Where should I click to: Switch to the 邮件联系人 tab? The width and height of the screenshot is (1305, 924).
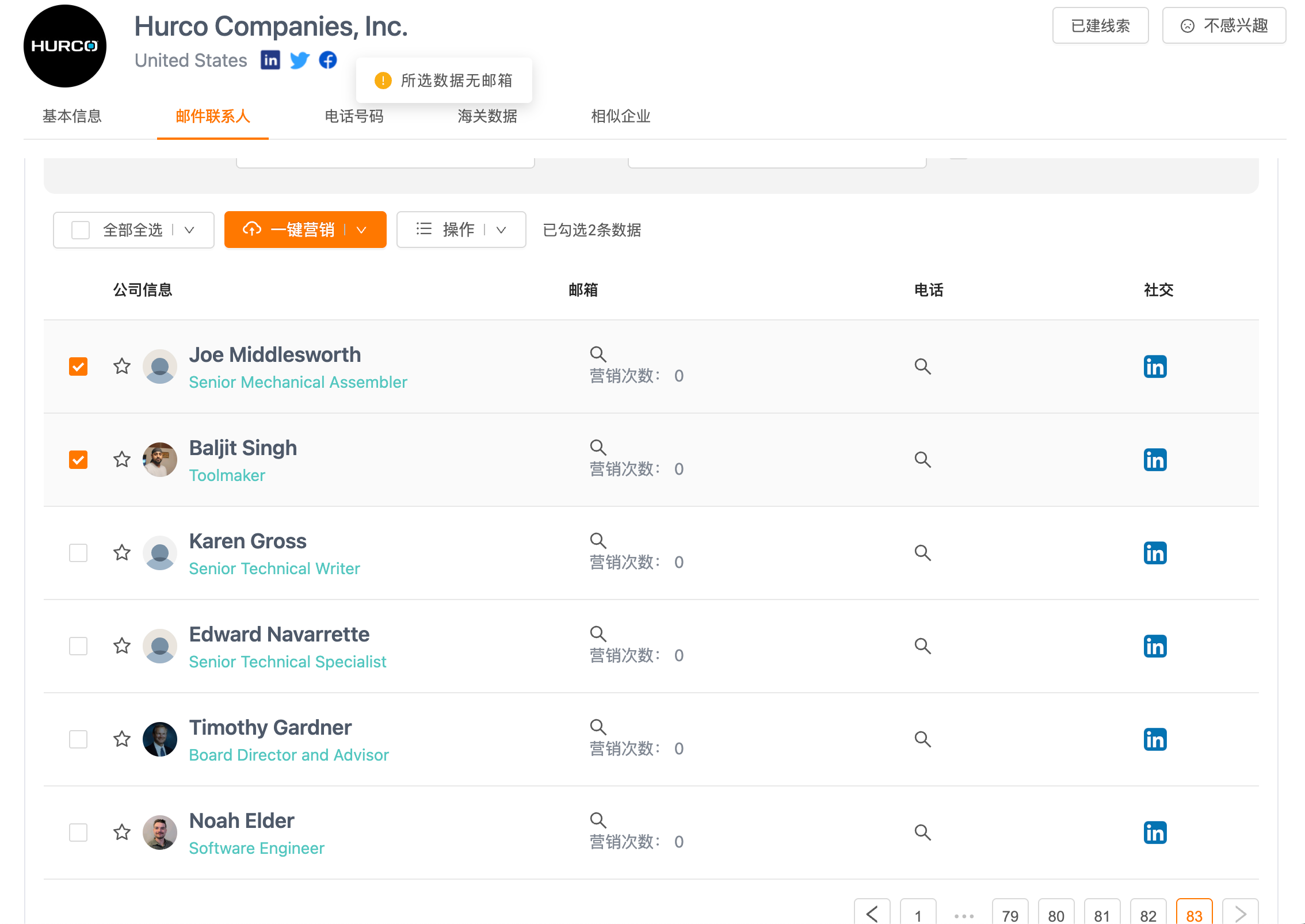click(213, 116)
